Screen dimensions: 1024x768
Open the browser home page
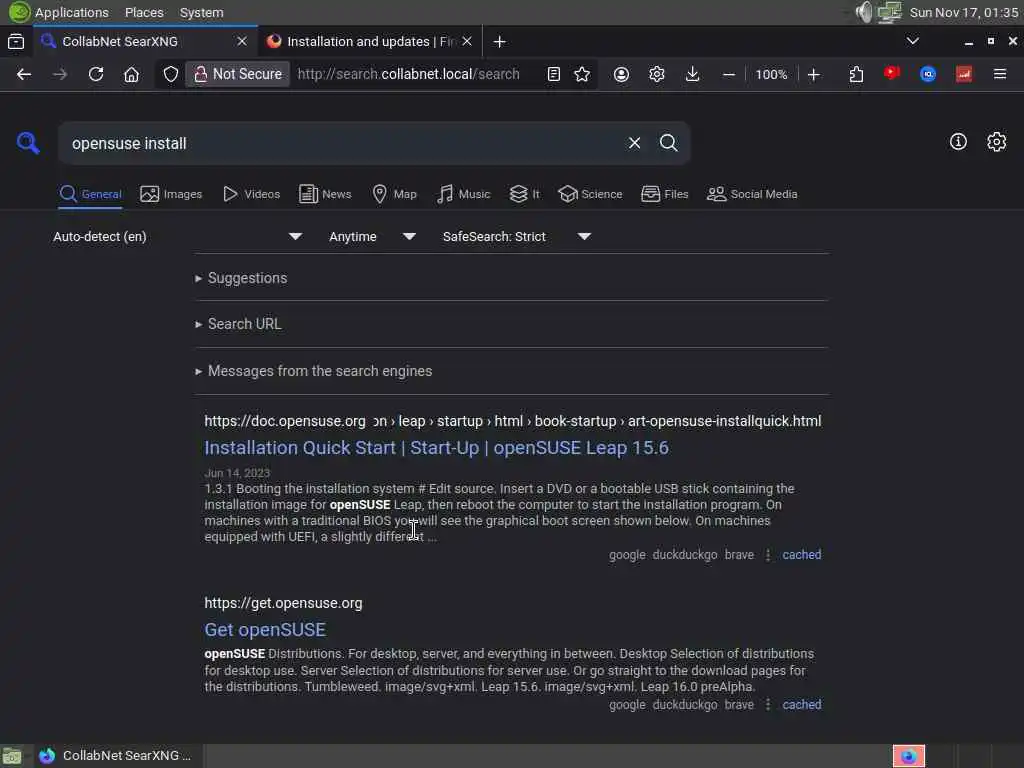coord(131,74)
